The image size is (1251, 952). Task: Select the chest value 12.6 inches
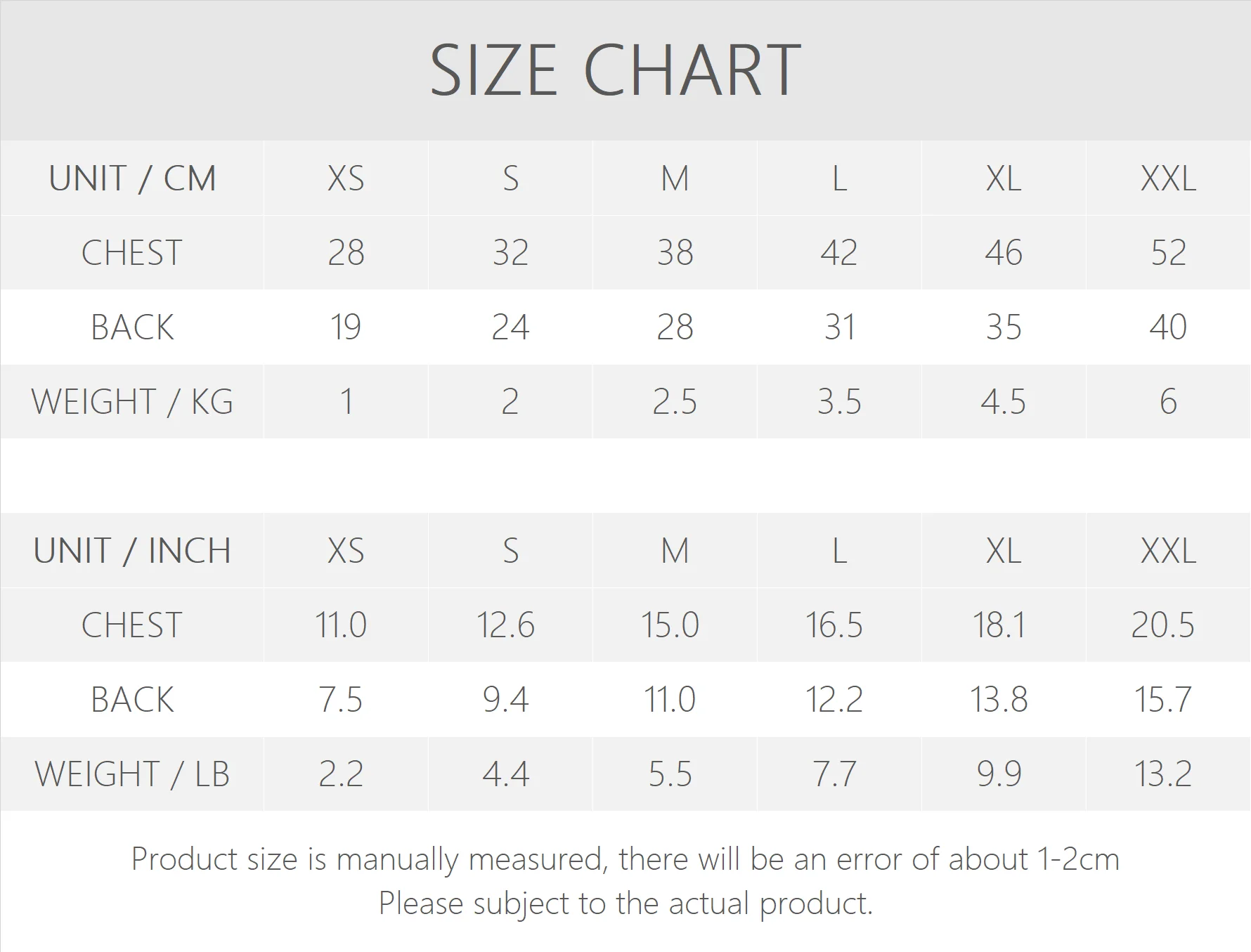click(x=505, y=625)
